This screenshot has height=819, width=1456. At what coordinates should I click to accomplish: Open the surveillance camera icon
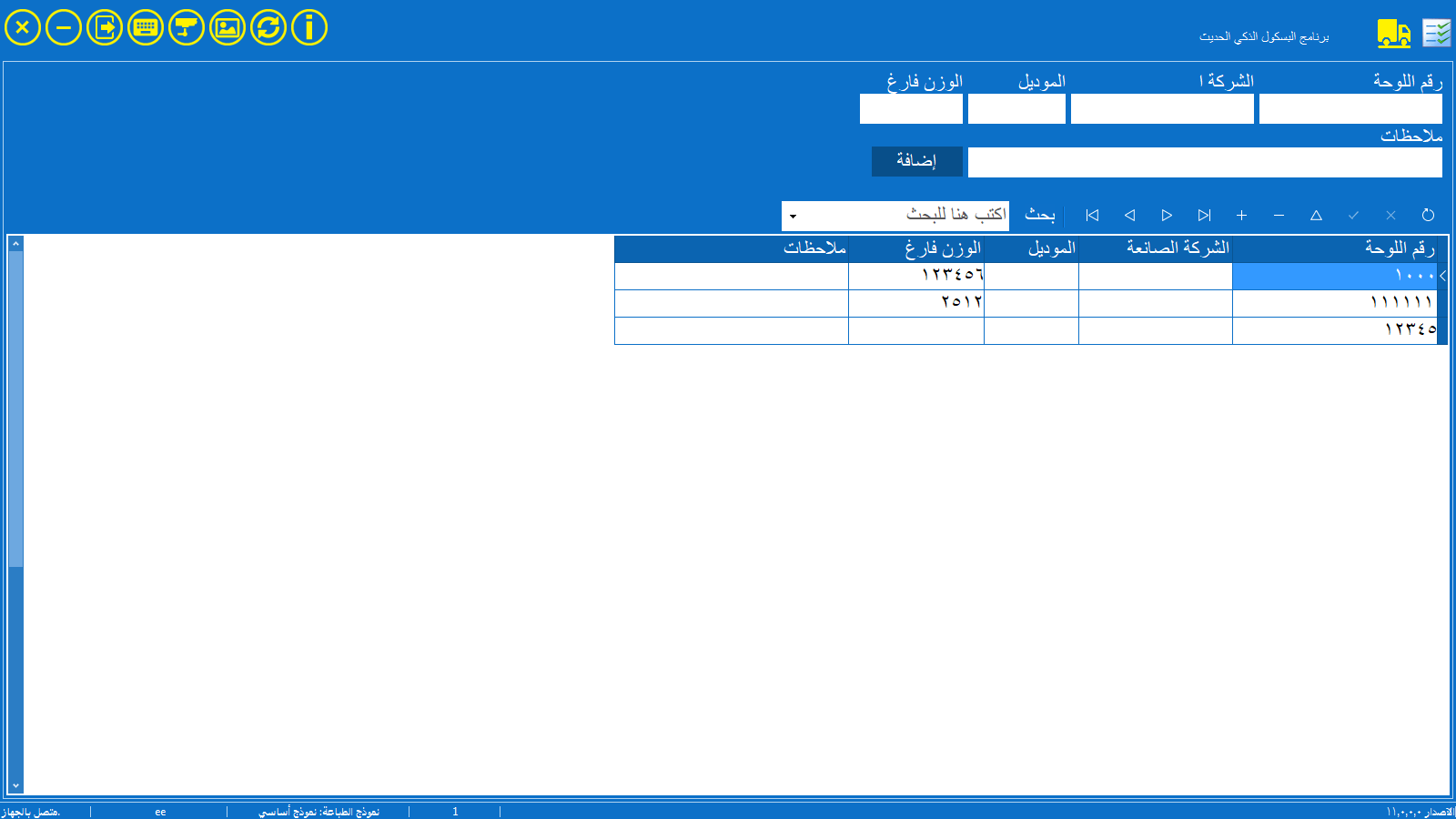(187, 27)
